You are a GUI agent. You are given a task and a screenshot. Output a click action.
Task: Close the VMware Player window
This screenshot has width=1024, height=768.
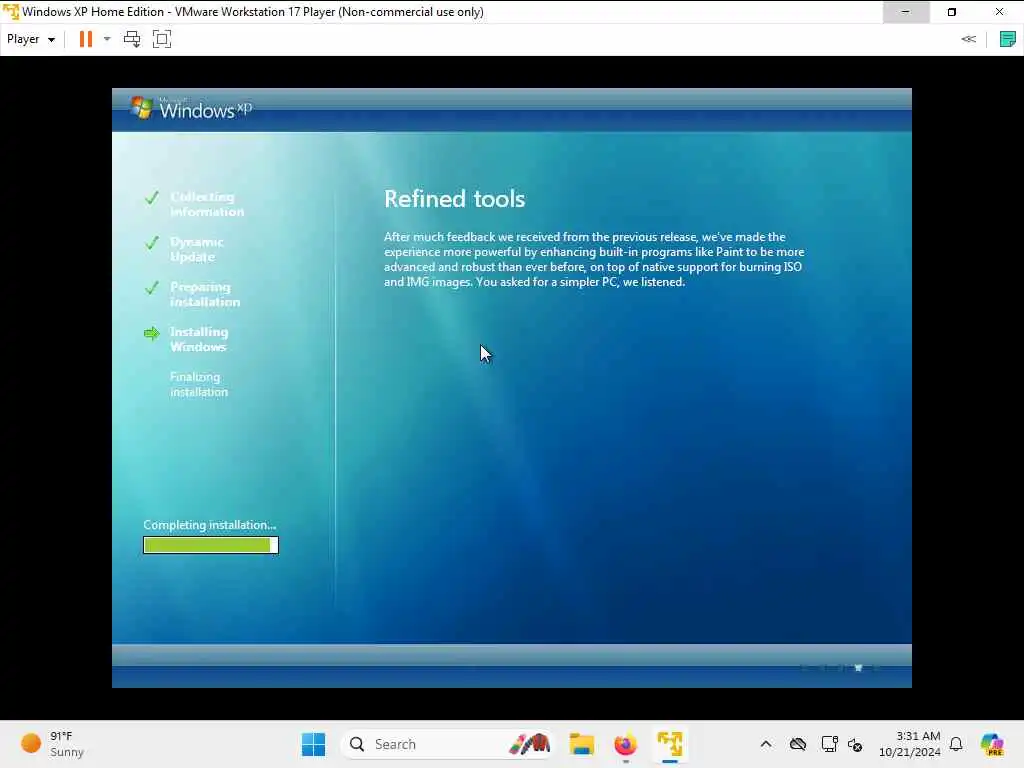click(999, 12)
